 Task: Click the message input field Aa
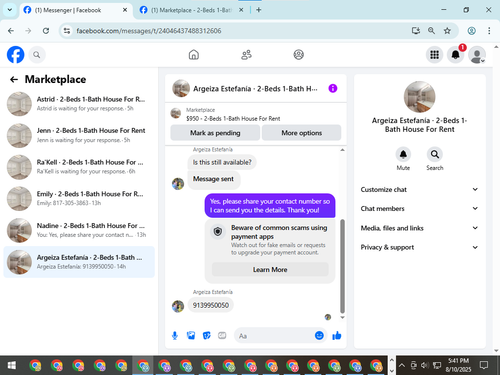[274, 336]
